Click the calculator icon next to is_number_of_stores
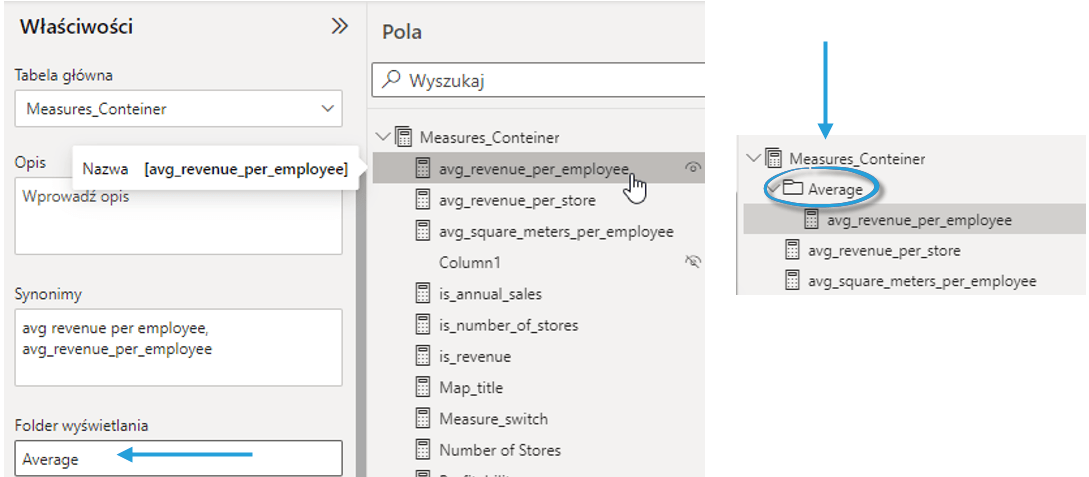The height and width of the screenshot is (477, 1089). (423, 325)
